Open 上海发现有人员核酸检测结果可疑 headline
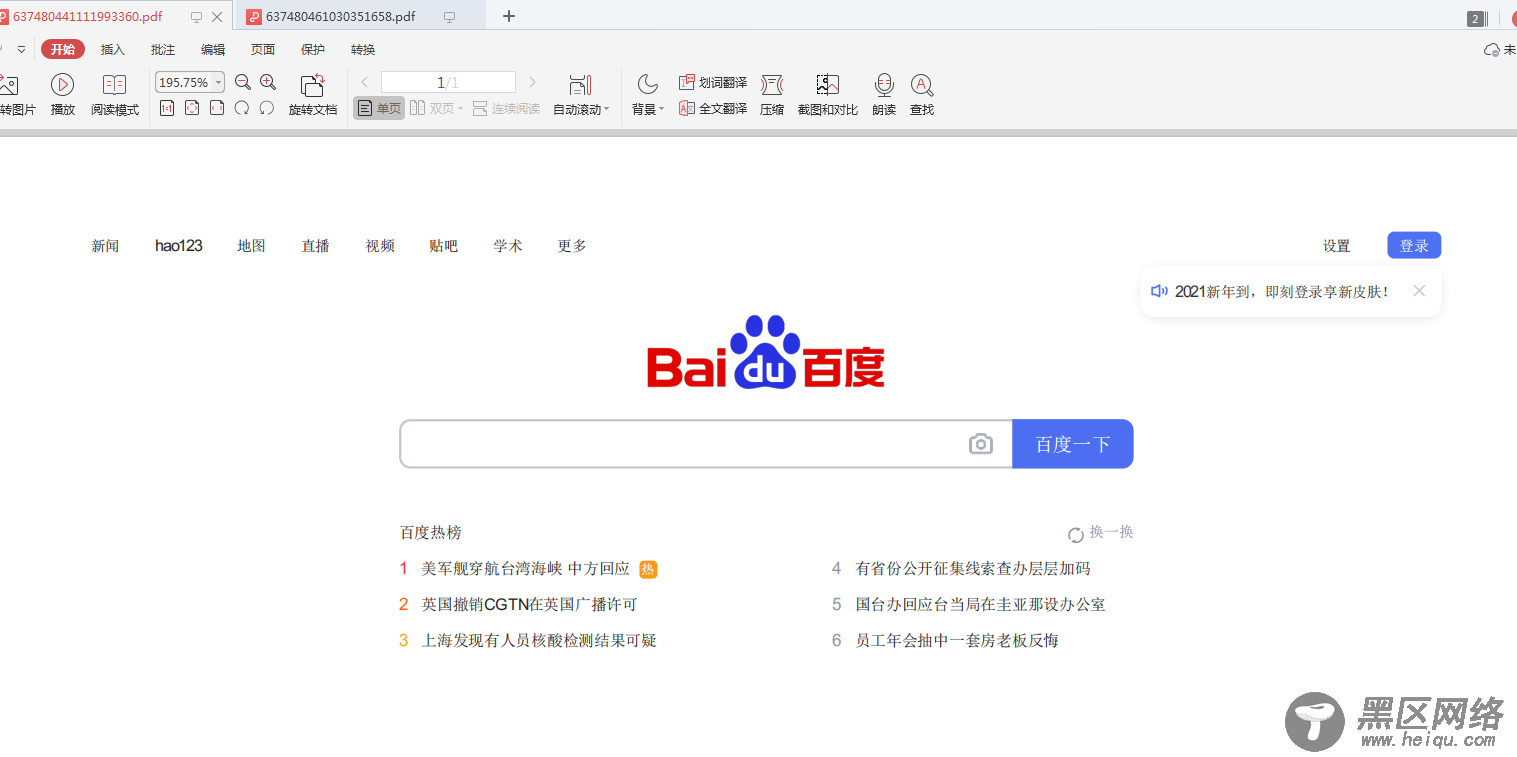The height and width of the screenshot is (757, 1517). click(539, 641)
